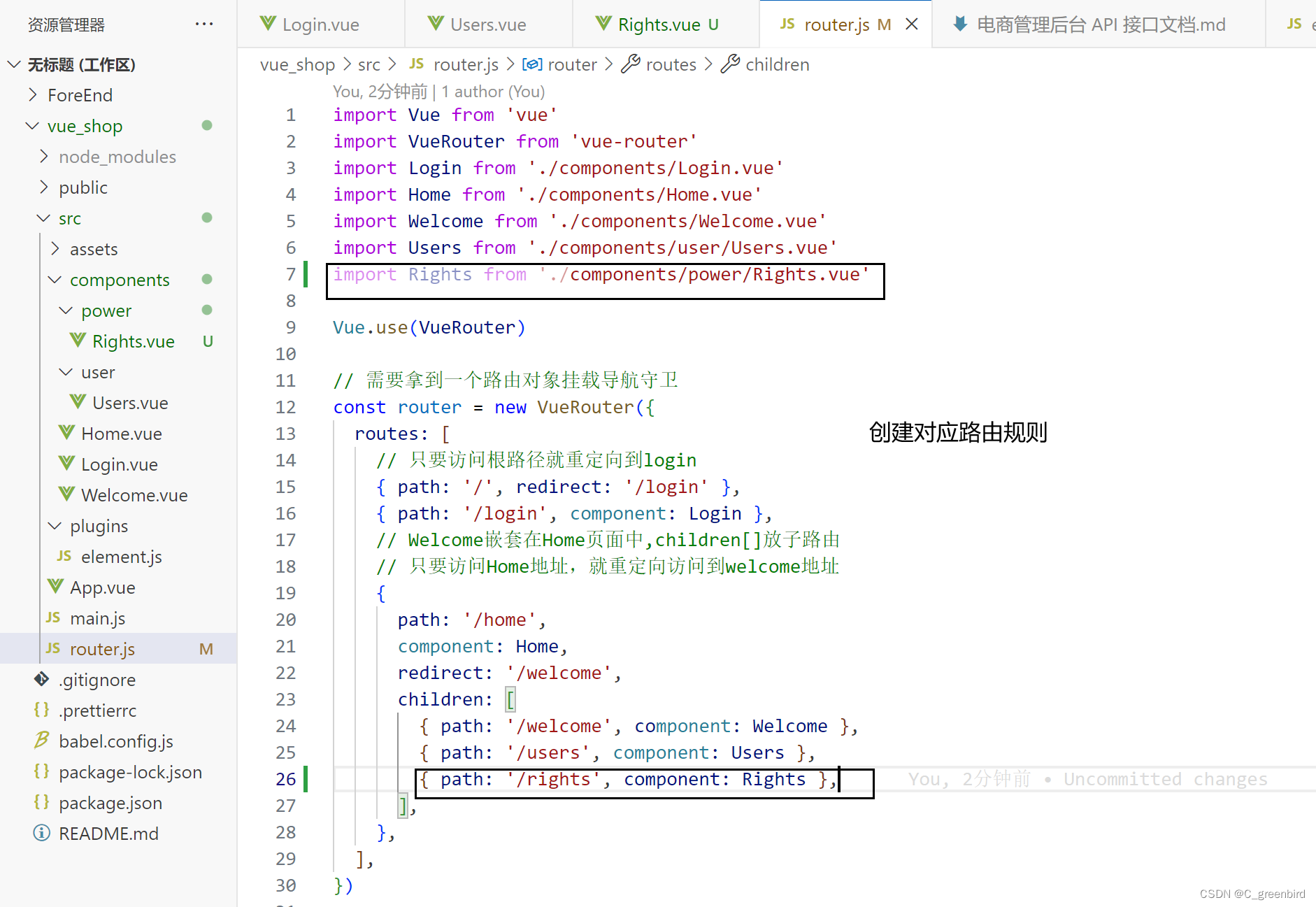Click the Vue icon on Login.vue tab
The width and height of the screenshot is (1316, 907).
268,24
